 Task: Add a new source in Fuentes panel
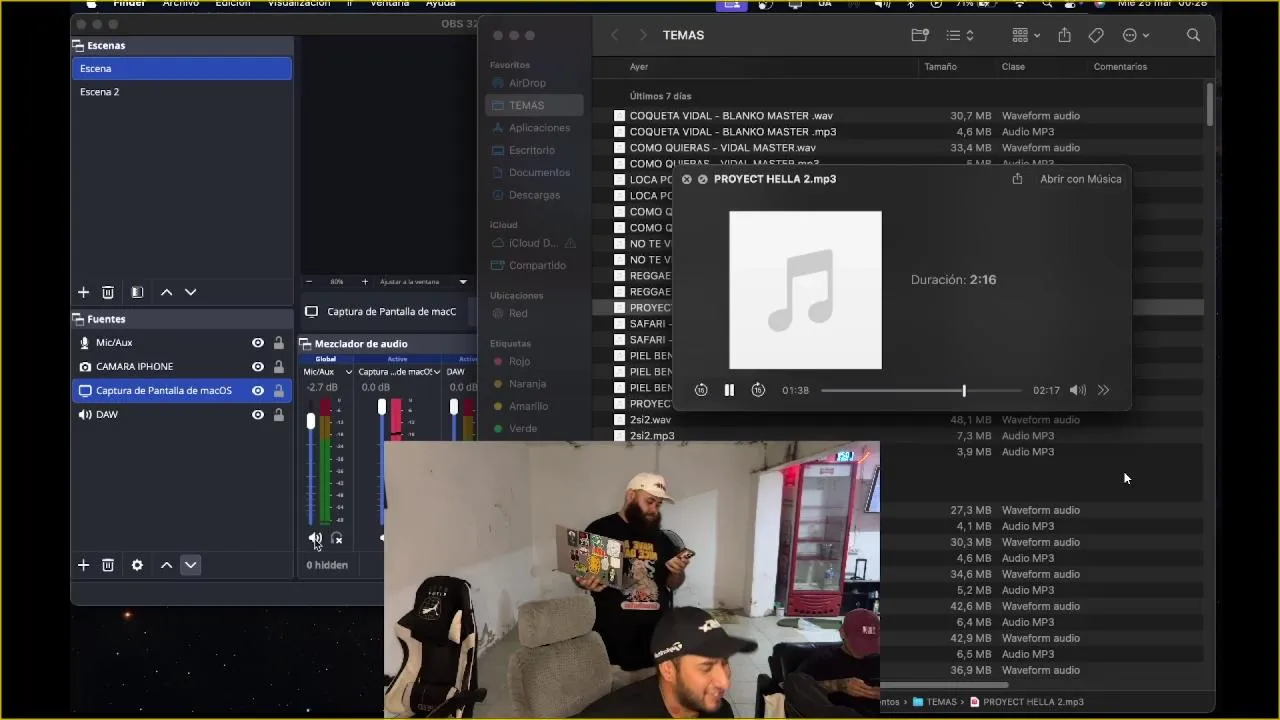[x=83, y=565]
